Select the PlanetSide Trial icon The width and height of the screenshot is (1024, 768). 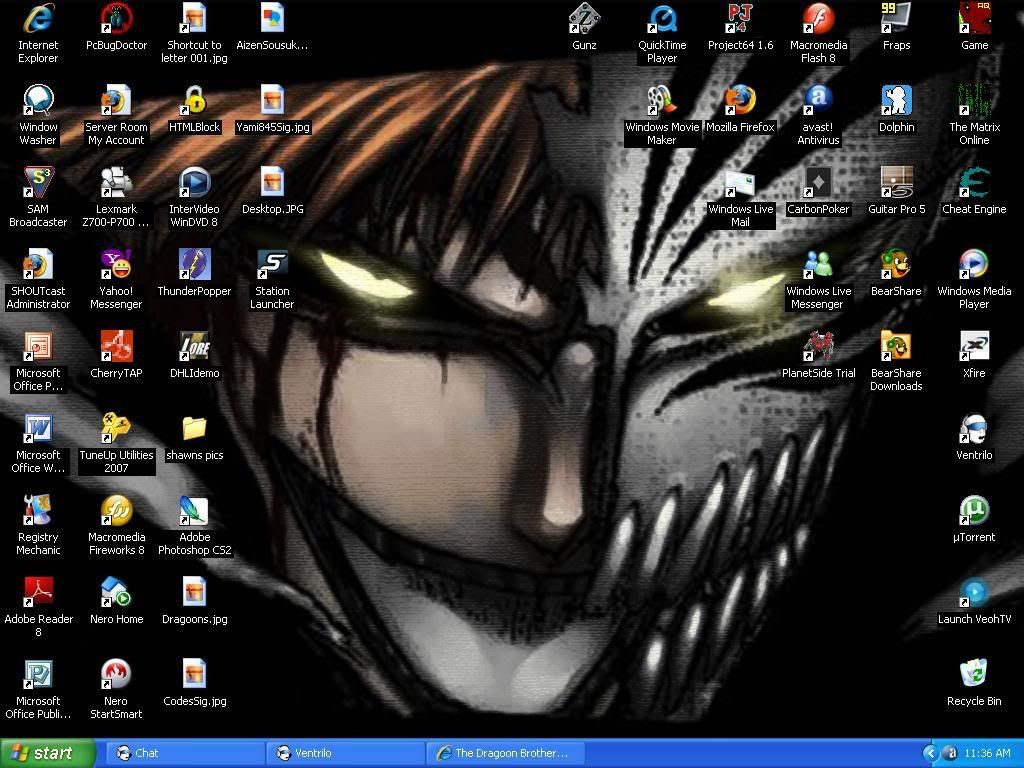(x=818, y=346)
